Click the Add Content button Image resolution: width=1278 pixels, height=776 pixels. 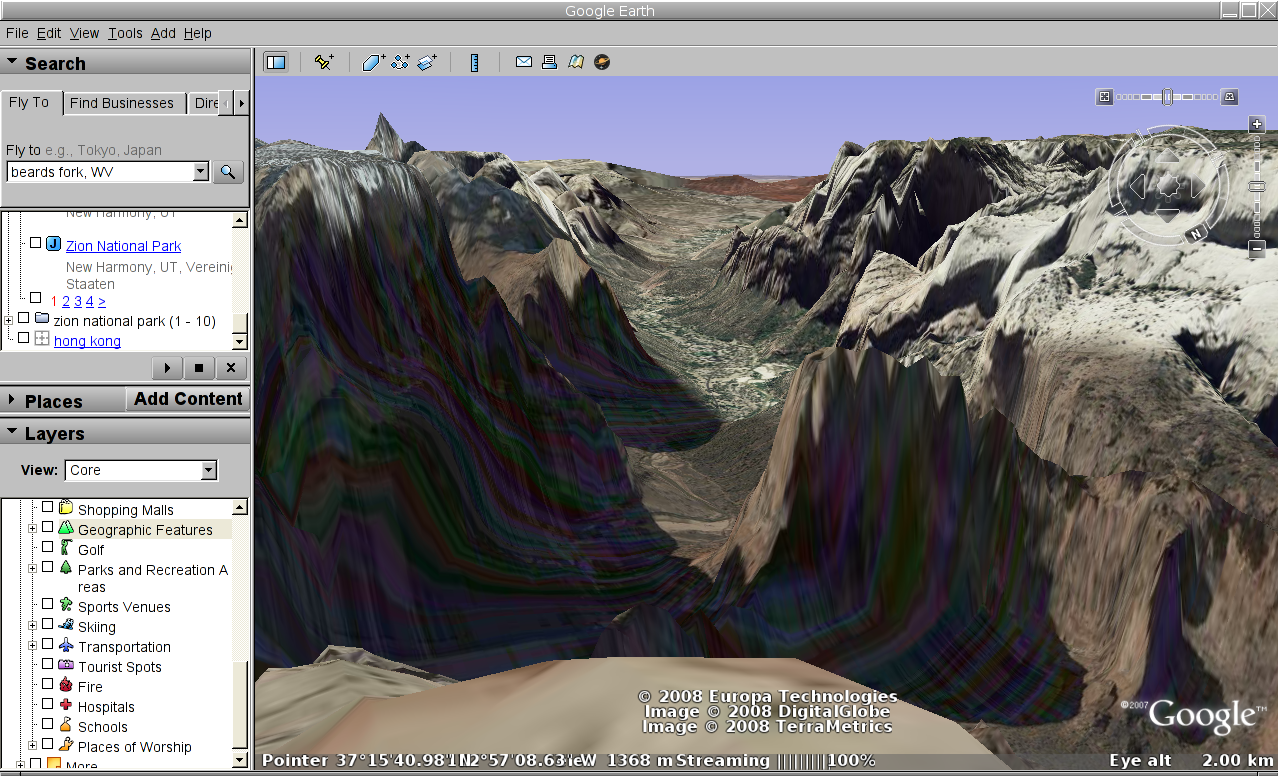pos(188,399)
